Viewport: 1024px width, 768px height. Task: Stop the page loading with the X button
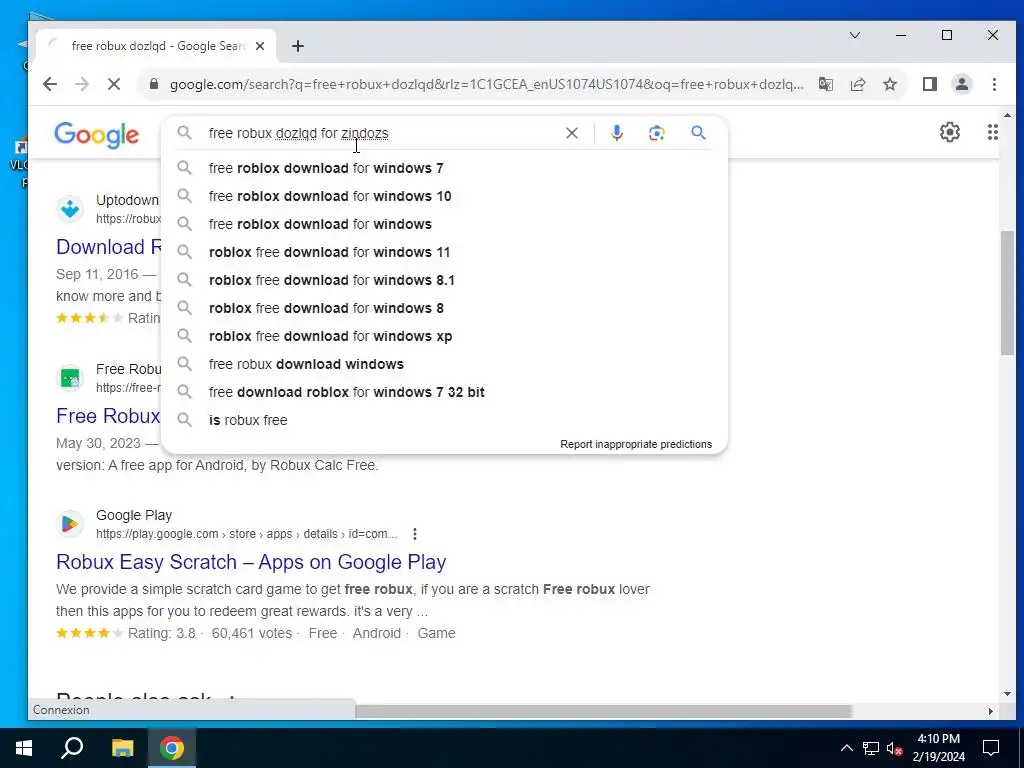point(114,84)
